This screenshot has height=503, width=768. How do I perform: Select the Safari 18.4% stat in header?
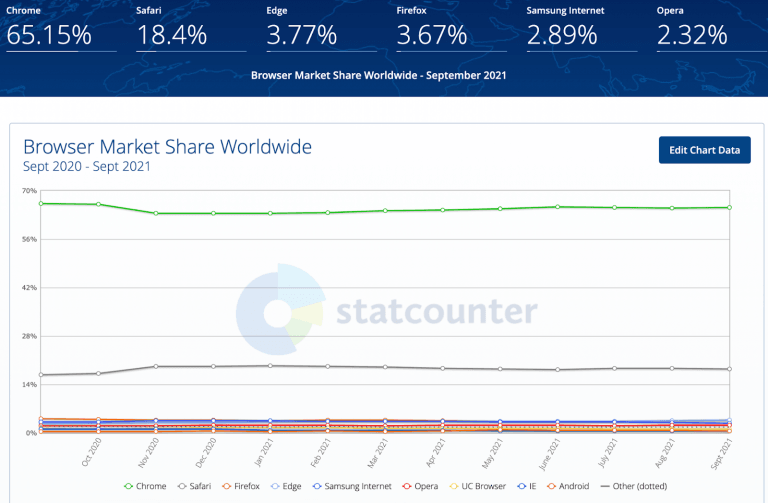tap(172, 30)
